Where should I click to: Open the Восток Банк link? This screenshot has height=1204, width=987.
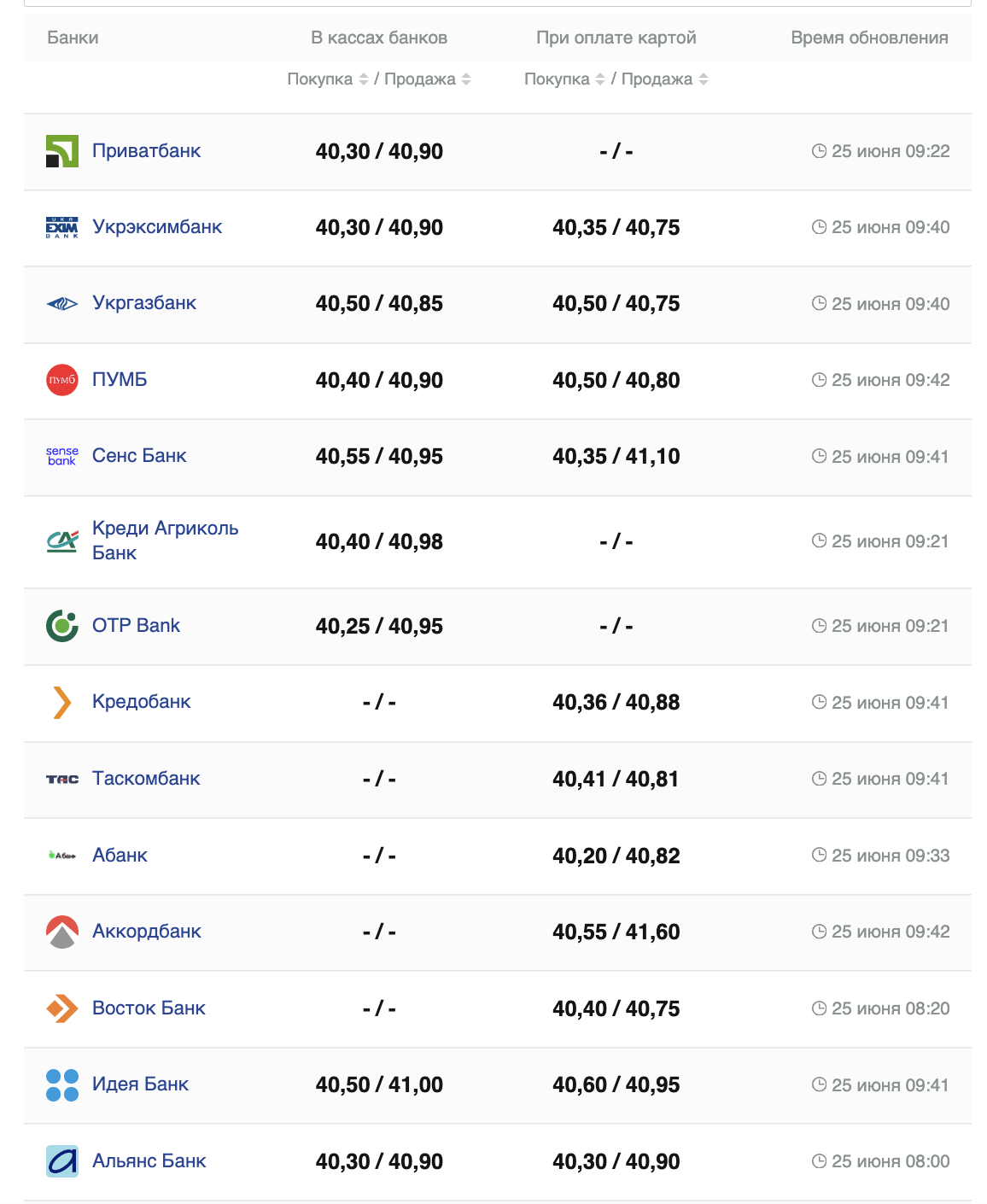pos(149,1008)
